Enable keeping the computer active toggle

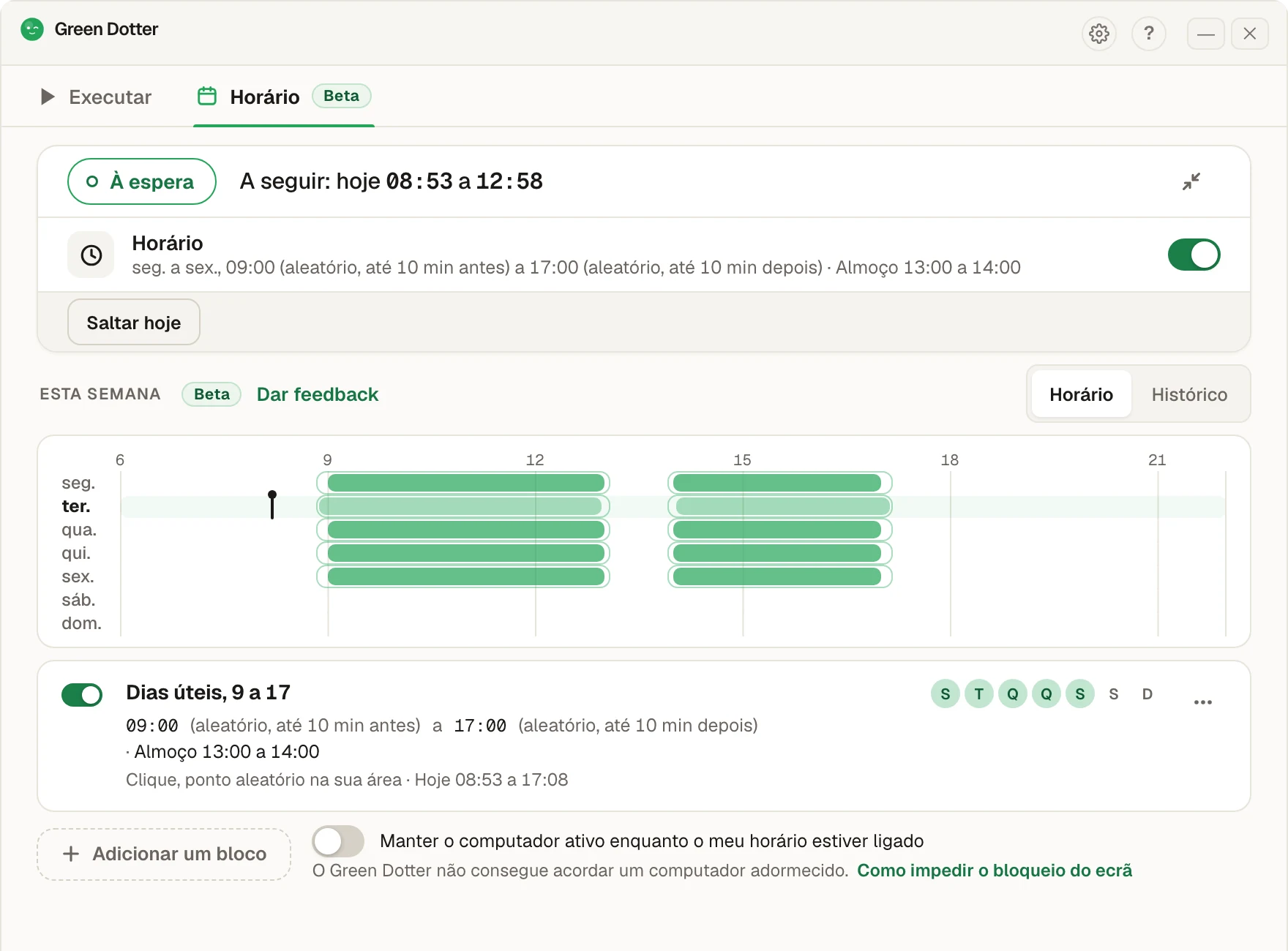[x=338, y=841]
